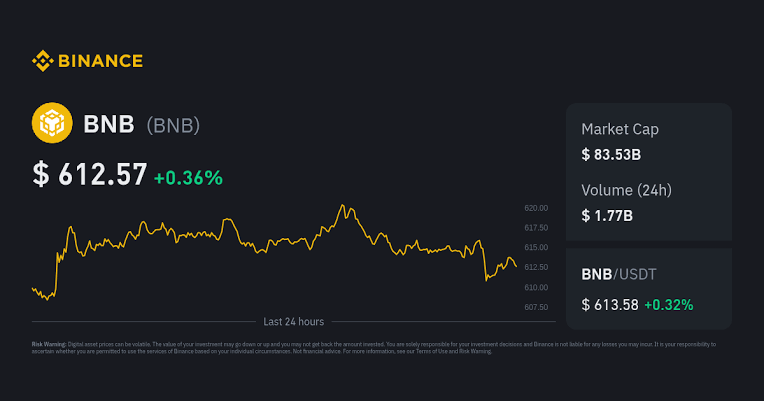The height and width of the screenshot is (401, 764).
Task: Select the BNB coin name heading
Action: tap(109, 124)
